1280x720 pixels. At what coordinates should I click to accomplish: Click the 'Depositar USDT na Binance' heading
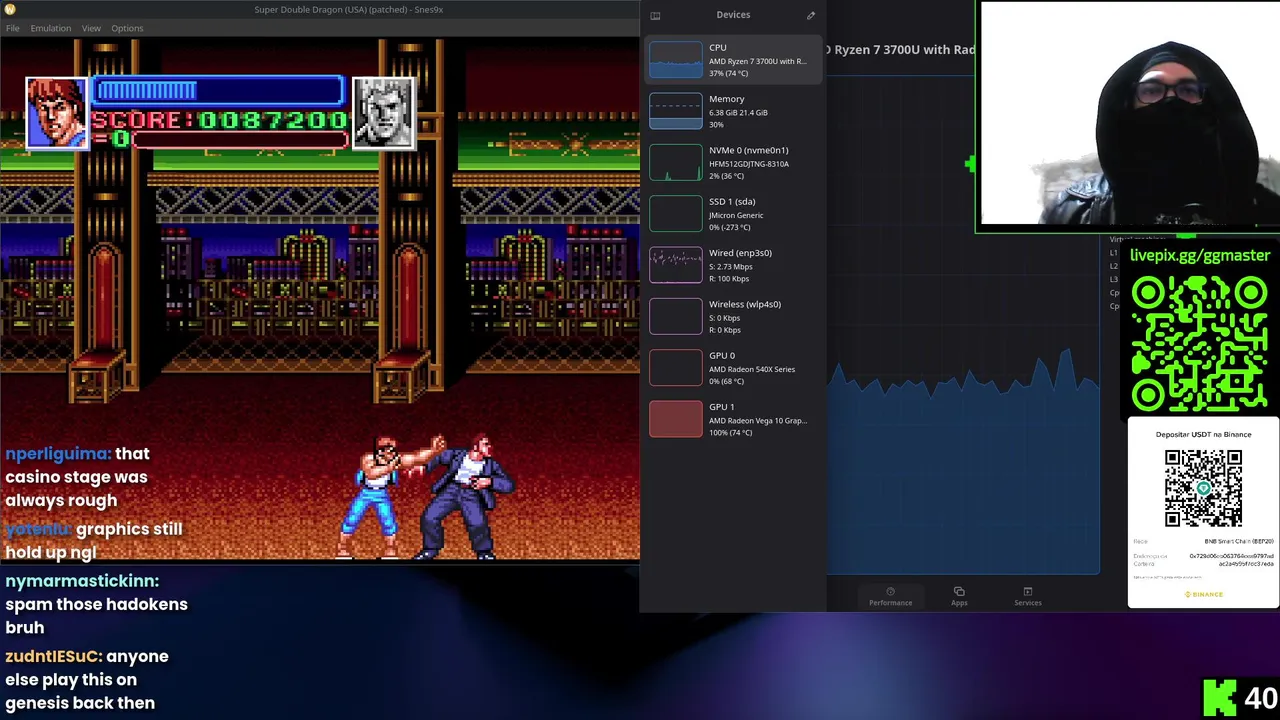[1203, 434]
